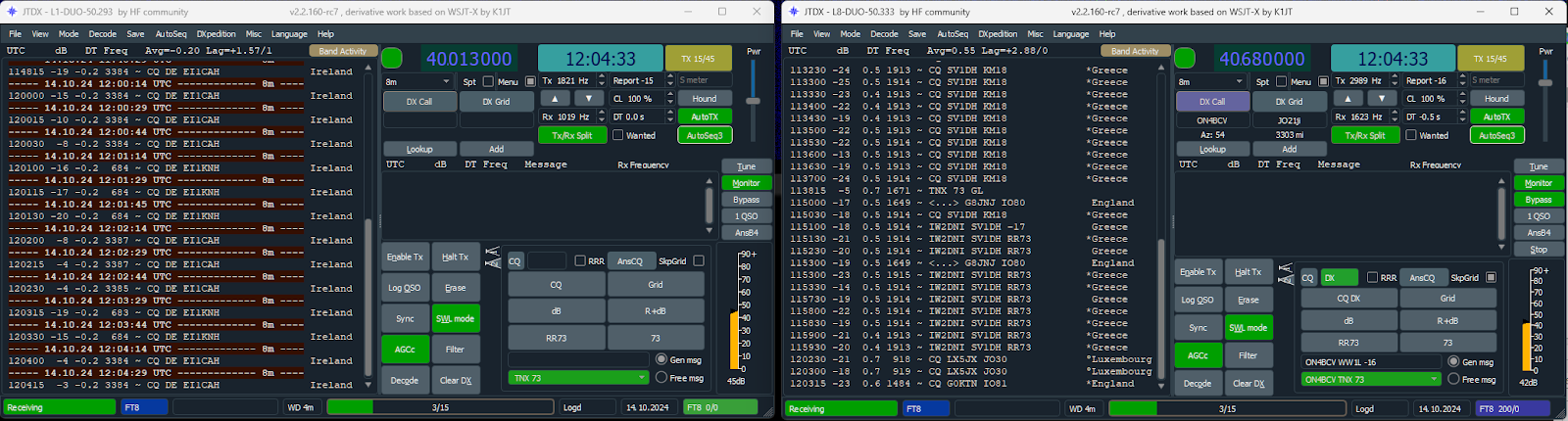Adjust Pwr slider in L1-DUO window

(x=754, y=101)
